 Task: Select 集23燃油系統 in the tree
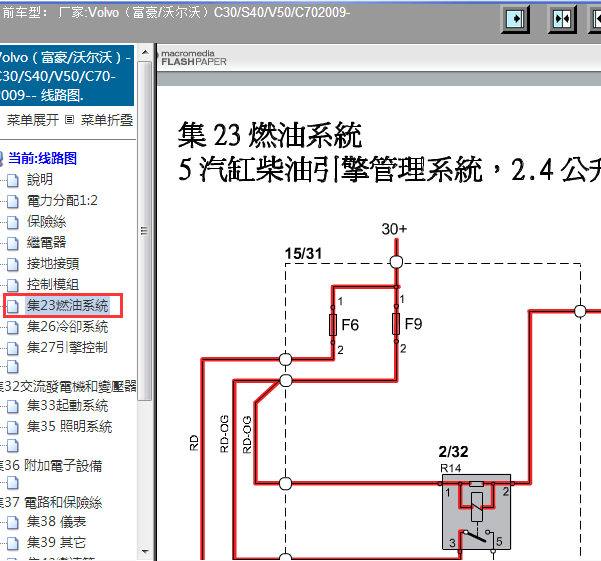[x=67, y=305]
